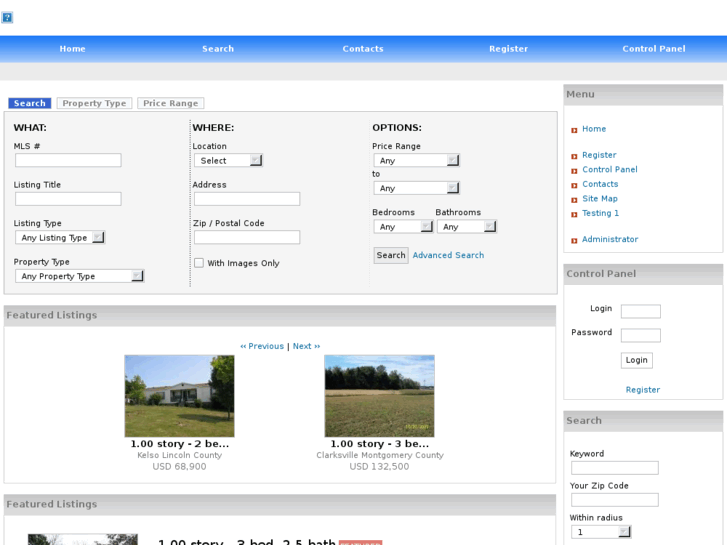The width and height of the screenshot is (727, 545).
Task: Enable the With Images Only checkbox
Action: pos(199,263)
